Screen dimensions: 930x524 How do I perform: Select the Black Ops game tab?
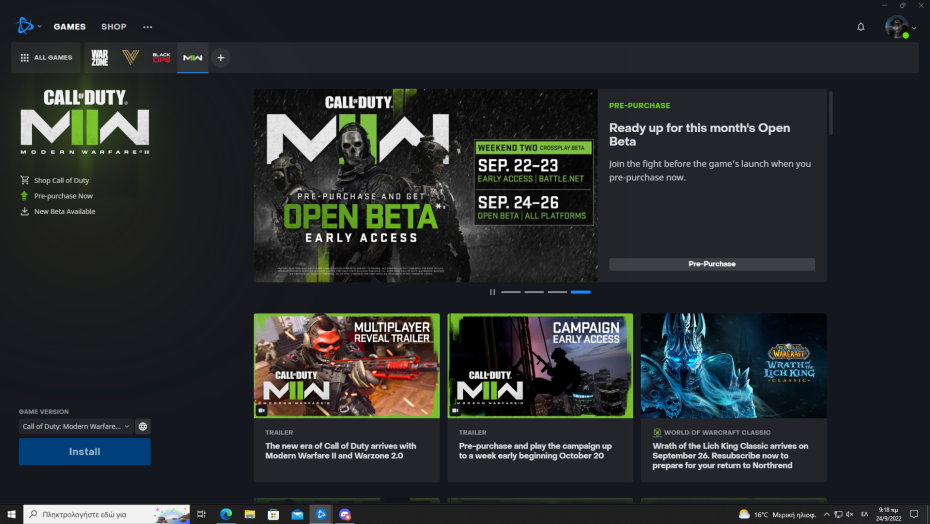(x=161, y=58)
